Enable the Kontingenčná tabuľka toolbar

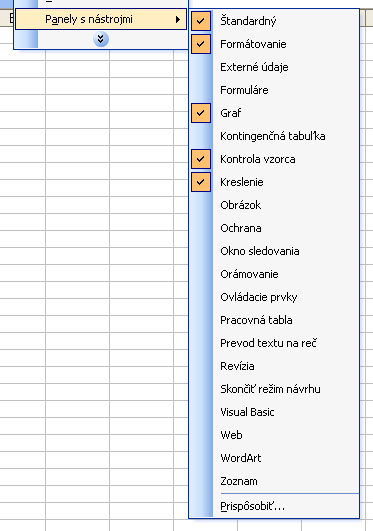[x=274, y=136]
